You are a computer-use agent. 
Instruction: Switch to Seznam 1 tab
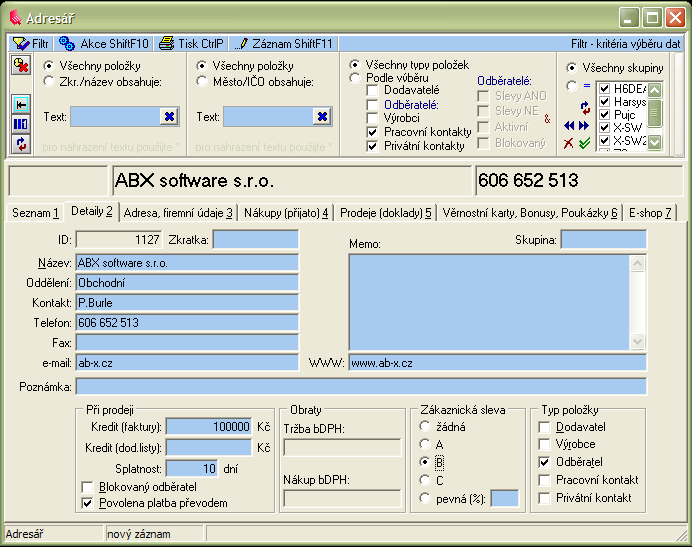(x=35, y=213)
